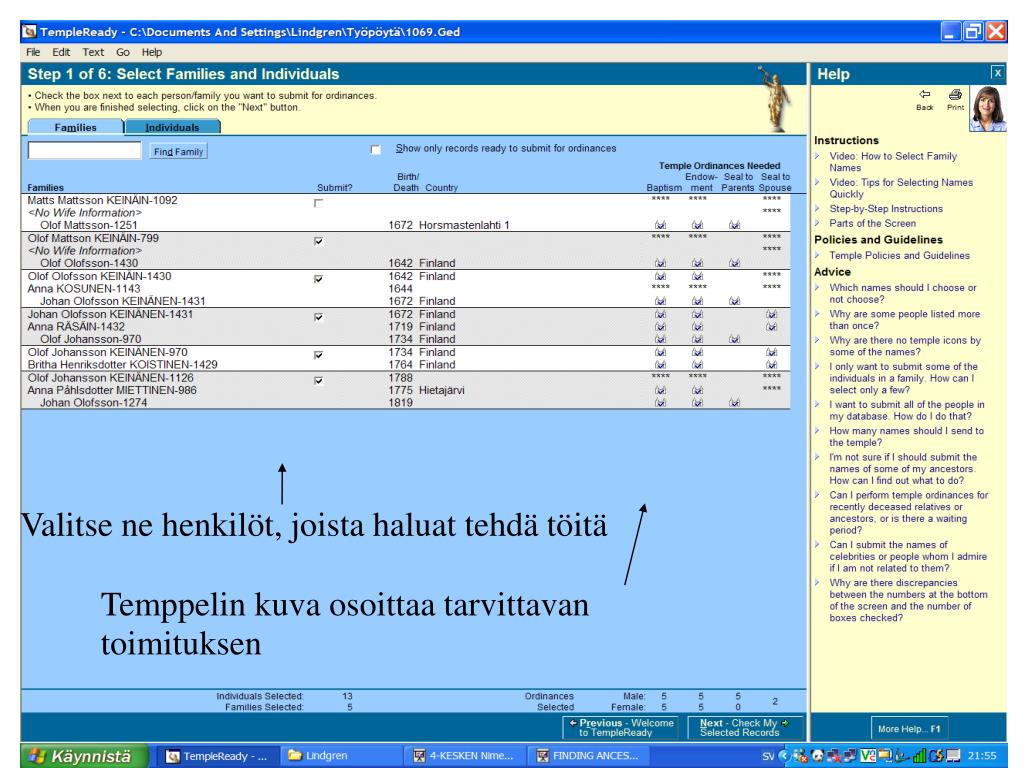Open the Help menu
Image resolution: width=1024 pixels, height=768 pixels.
(x=152, y=52)
